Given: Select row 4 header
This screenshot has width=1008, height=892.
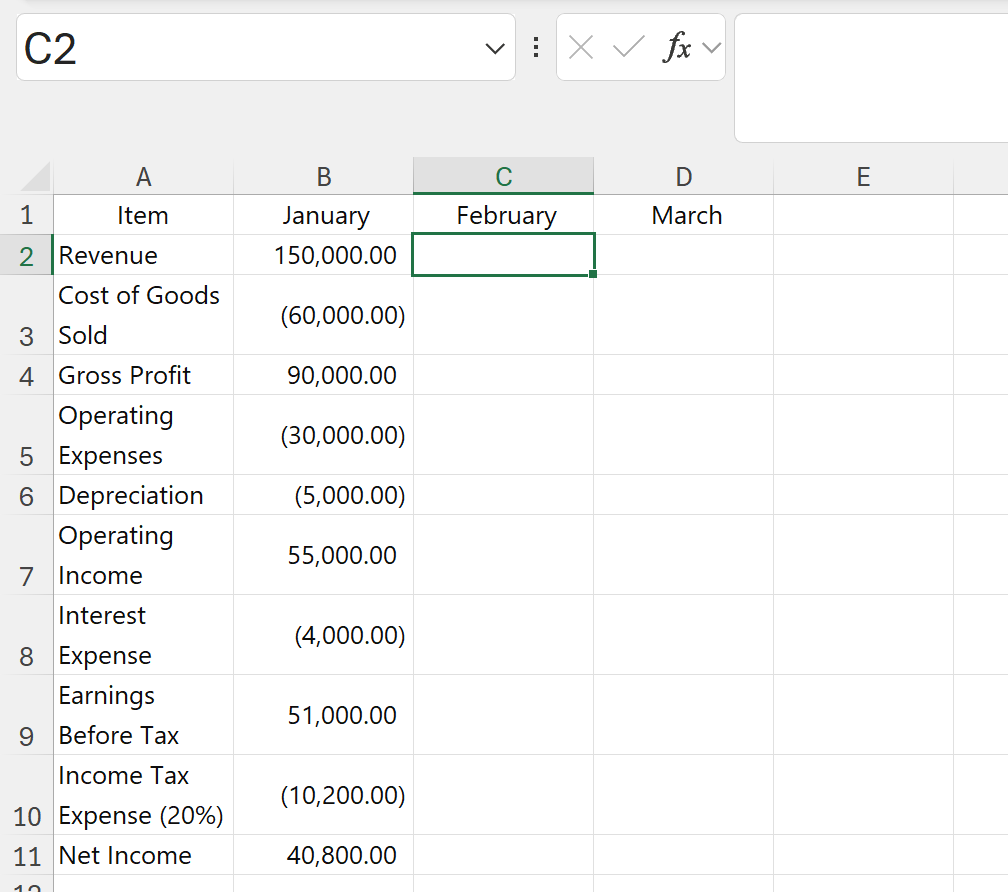Looking at the screenshot, I should coord(26,376).
